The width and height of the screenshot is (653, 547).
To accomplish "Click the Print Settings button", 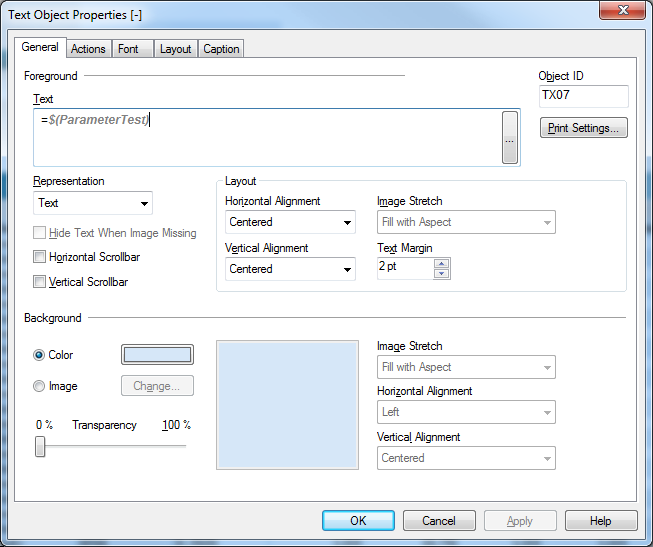I will click(583, 128).
